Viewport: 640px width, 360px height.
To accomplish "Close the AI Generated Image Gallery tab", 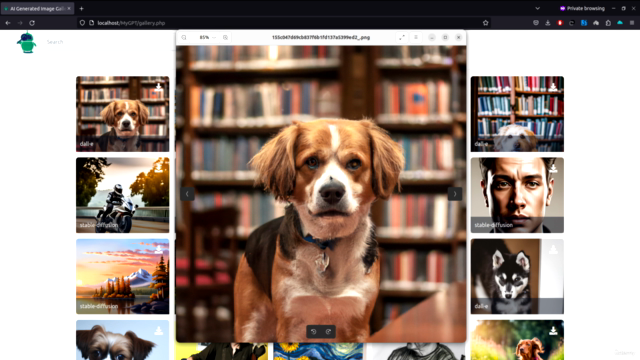I will point(69,9).
